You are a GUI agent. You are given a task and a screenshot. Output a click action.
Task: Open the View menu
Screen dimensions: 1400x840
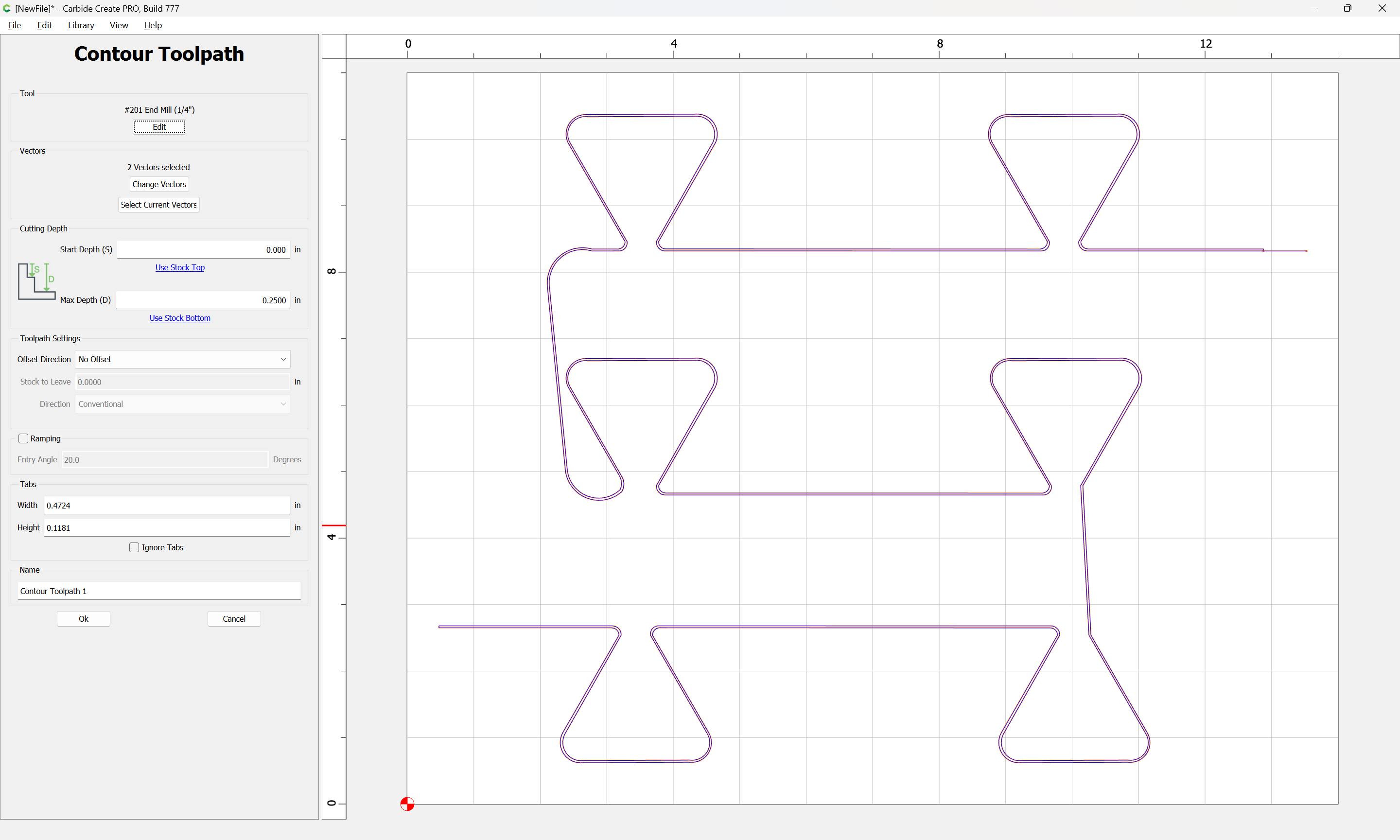[119, 25]
